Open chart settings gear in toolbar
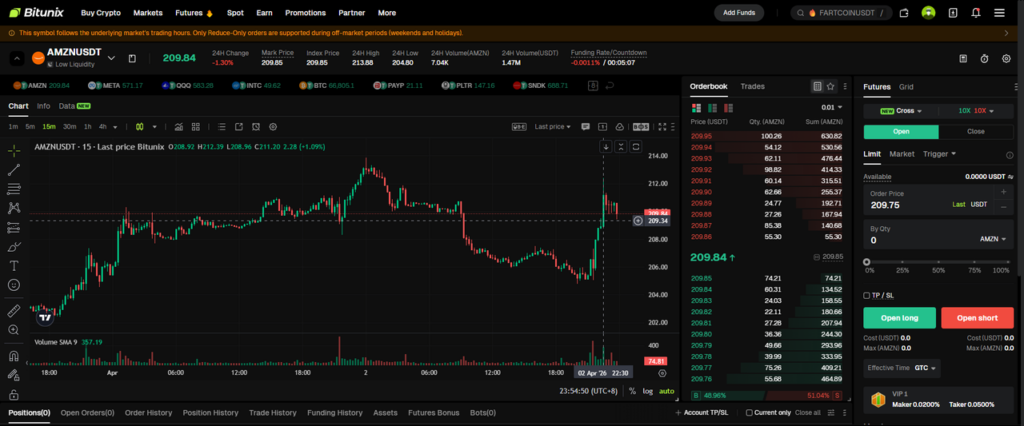This screenshot has height=426, width=1024. [x=273, y=127]
